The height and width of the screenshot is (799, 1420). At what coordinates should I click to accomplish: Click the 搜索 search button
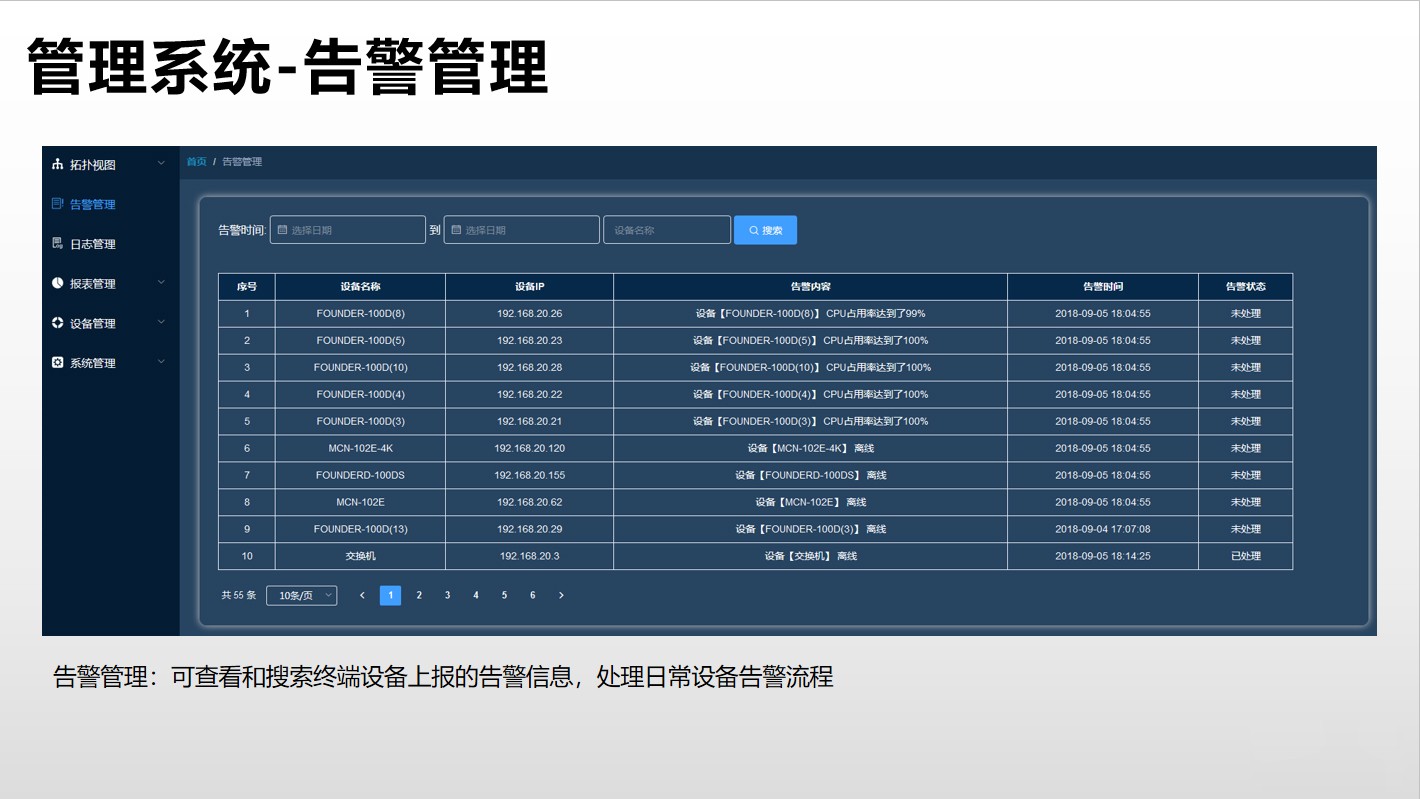[765, 230]
